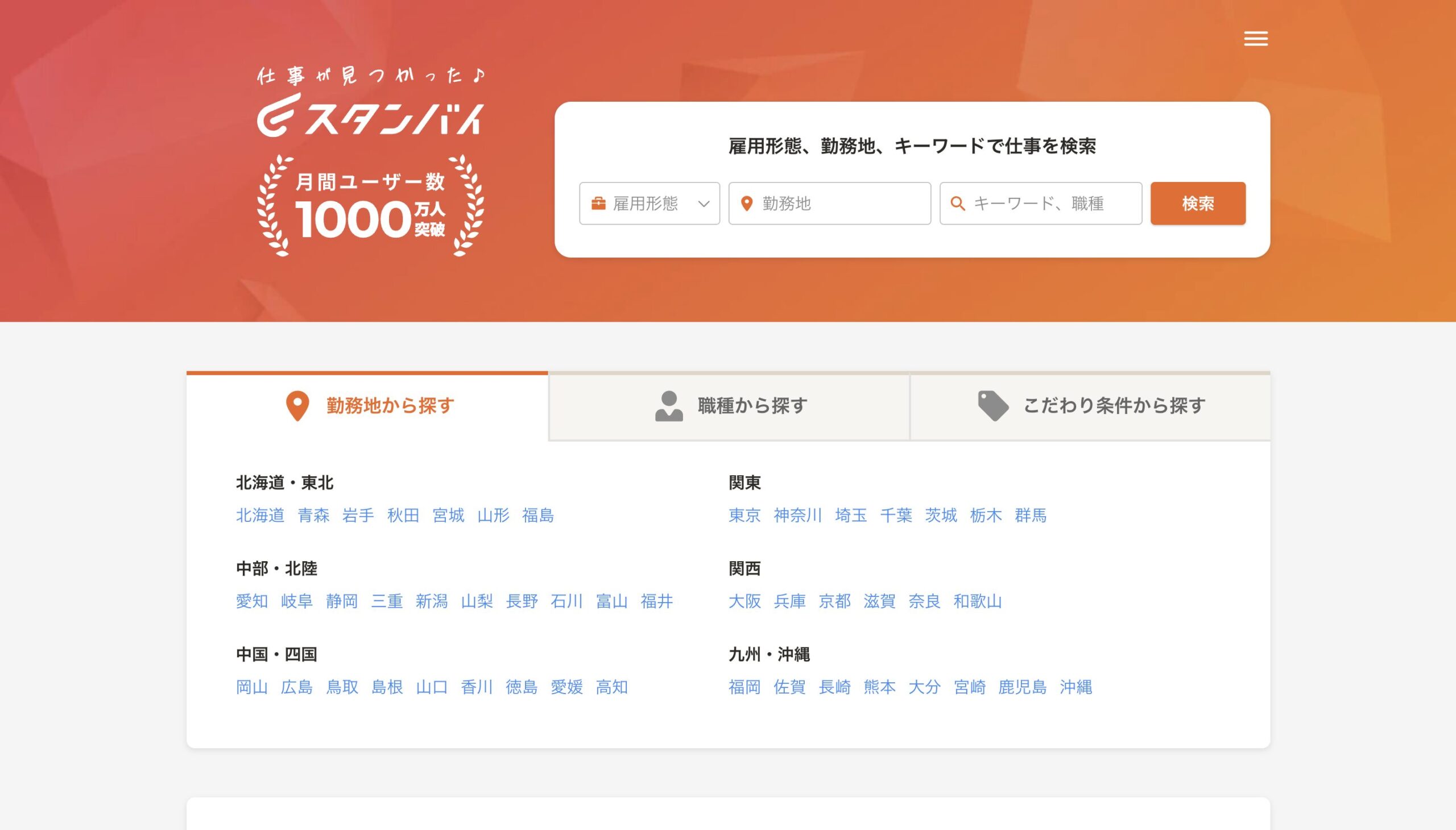Open the 北海道 prefecture link
1456x830 pixels.
pyautogui.click(x=260, y=515)
